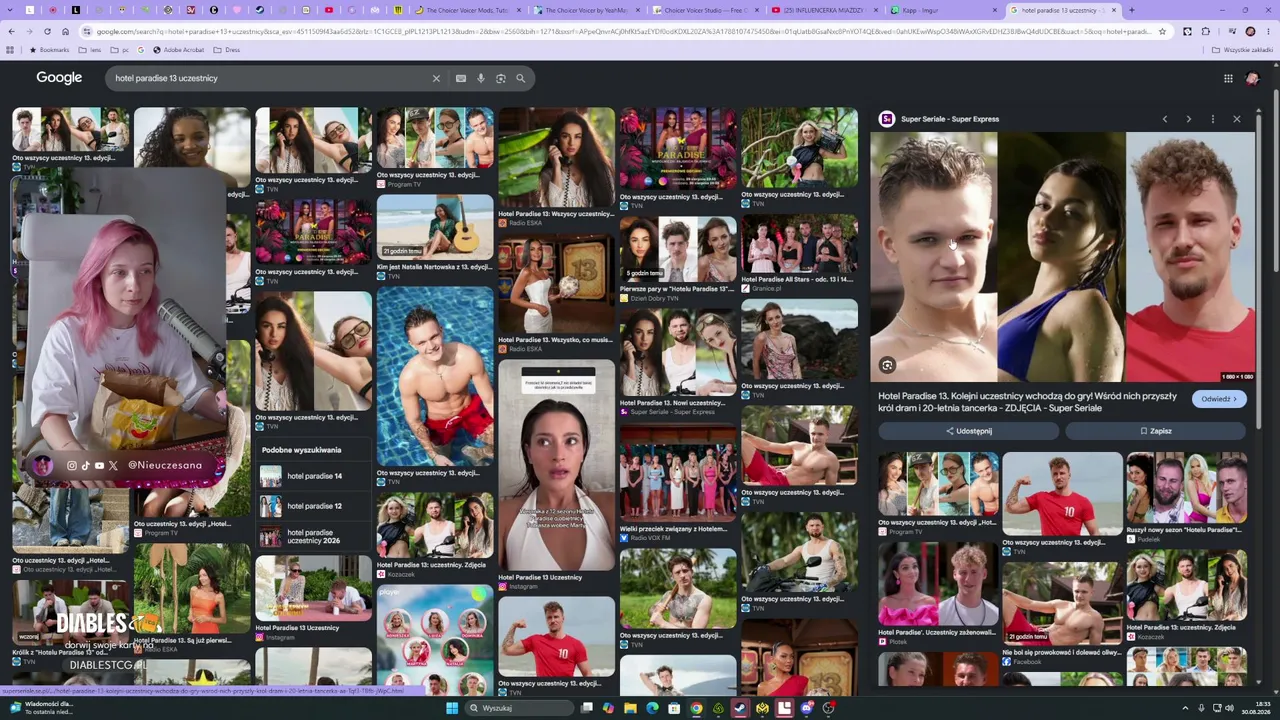Open a new browser tab
The height and width of the screenshot is (720, 1280).
coord(1131,10)
